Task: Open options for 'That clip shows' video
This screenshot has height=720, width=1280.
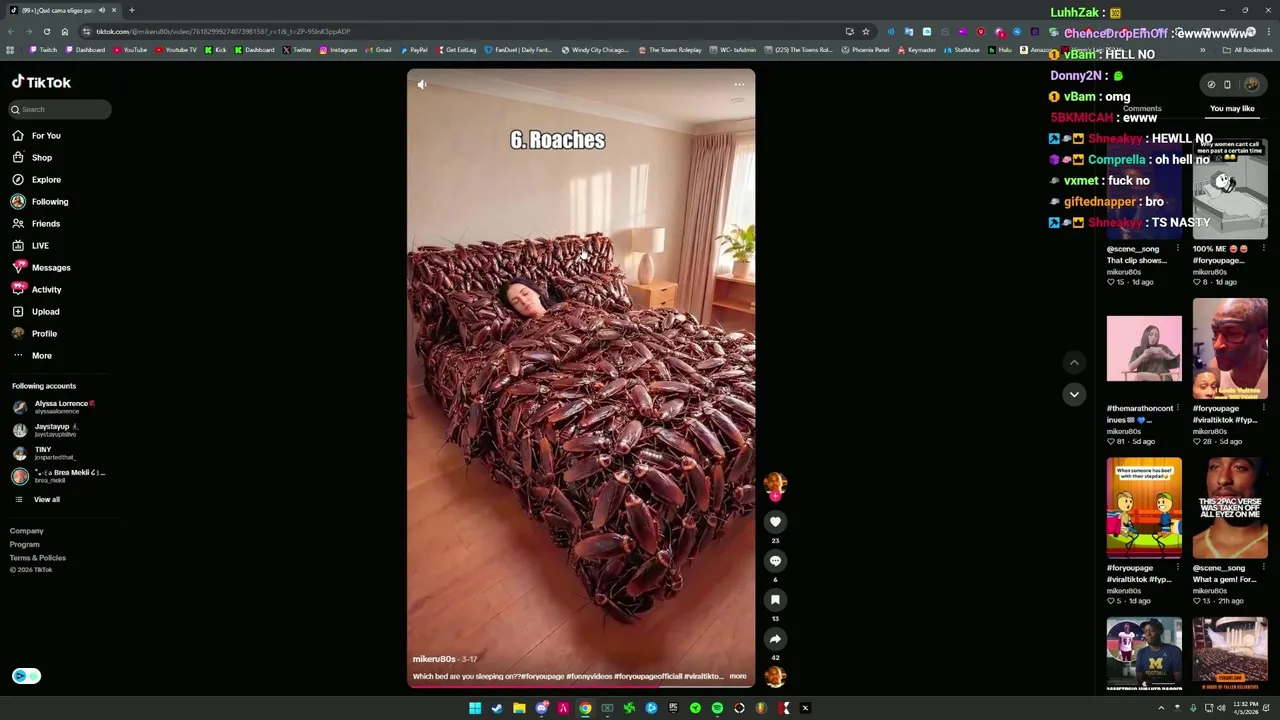Action: pos(1177,249)
